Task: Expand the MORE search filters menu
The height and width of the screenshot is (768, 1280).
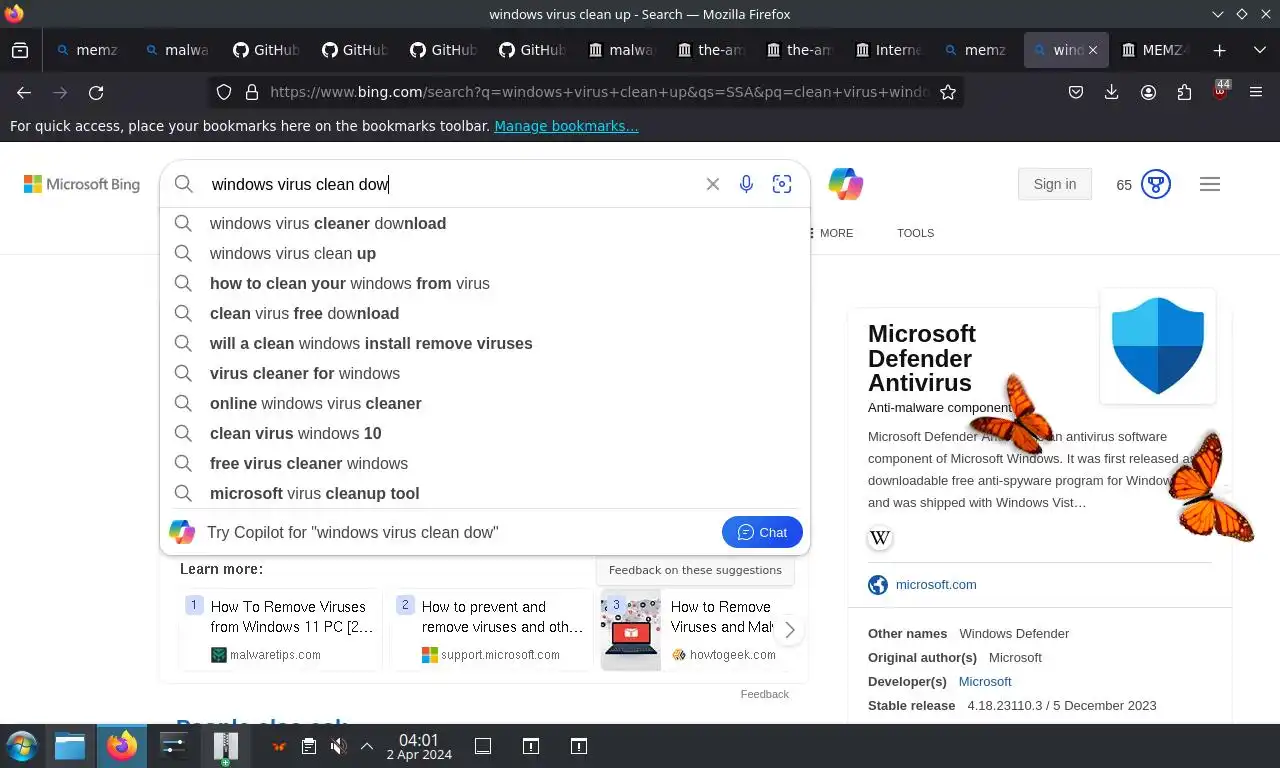Action: pos(831,233)
